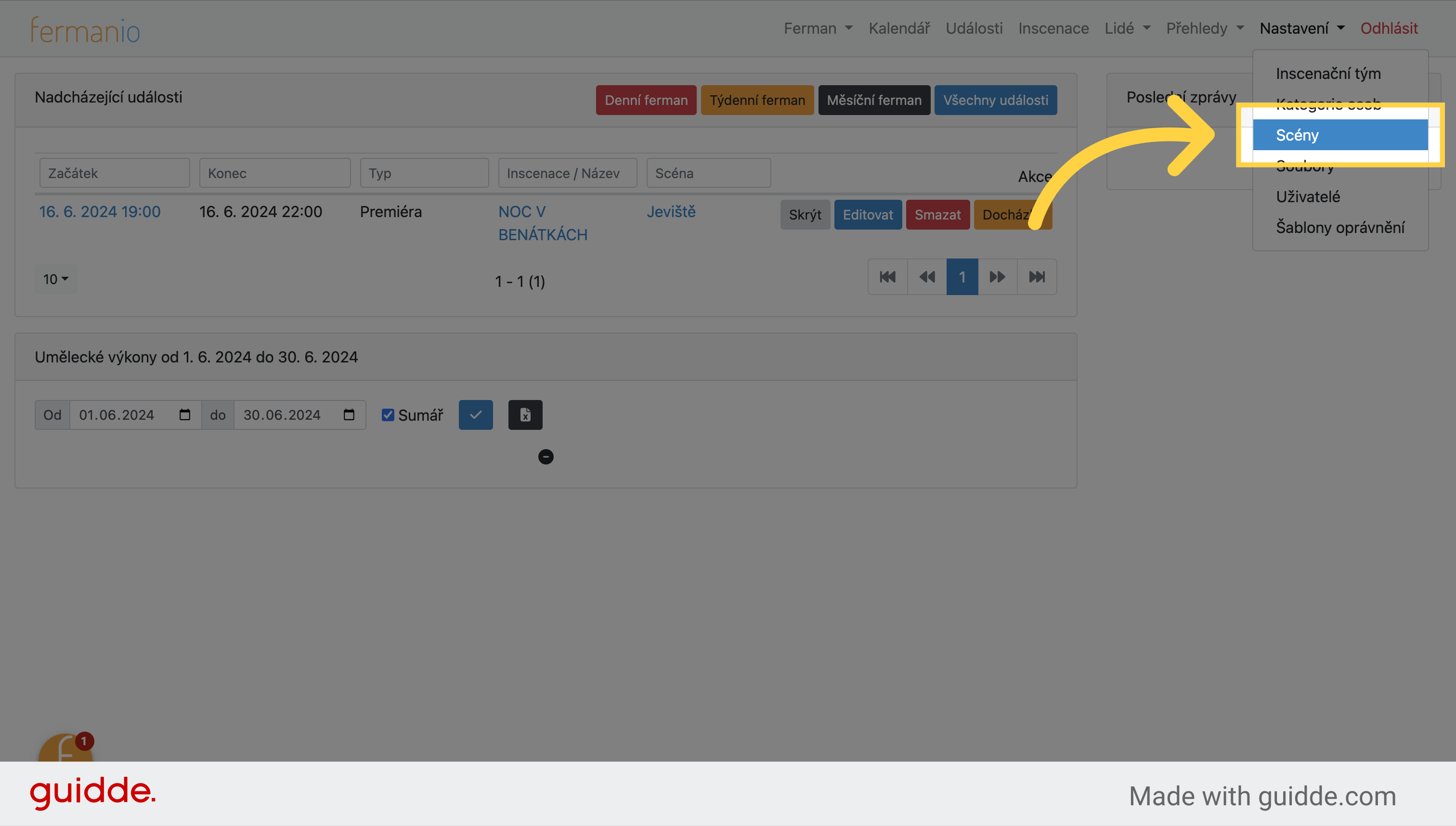Open Kalendář in the navigation bar

[899, 28]
